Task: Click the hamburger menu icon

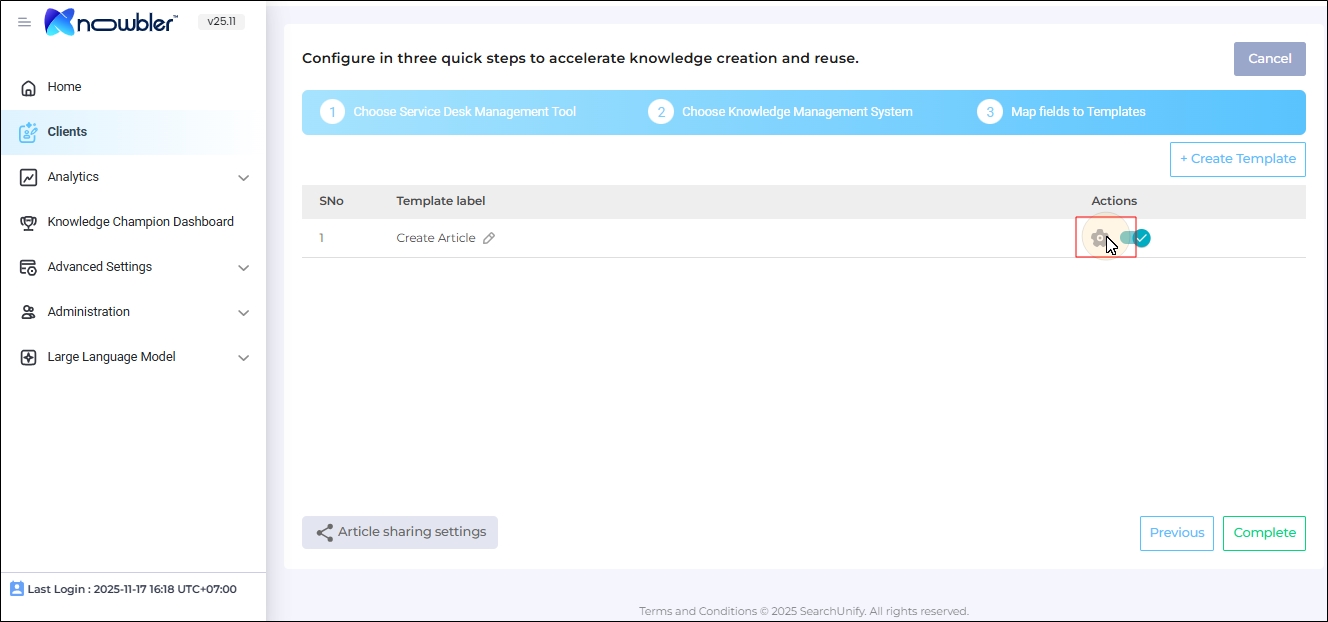Action: click(25, 22)
